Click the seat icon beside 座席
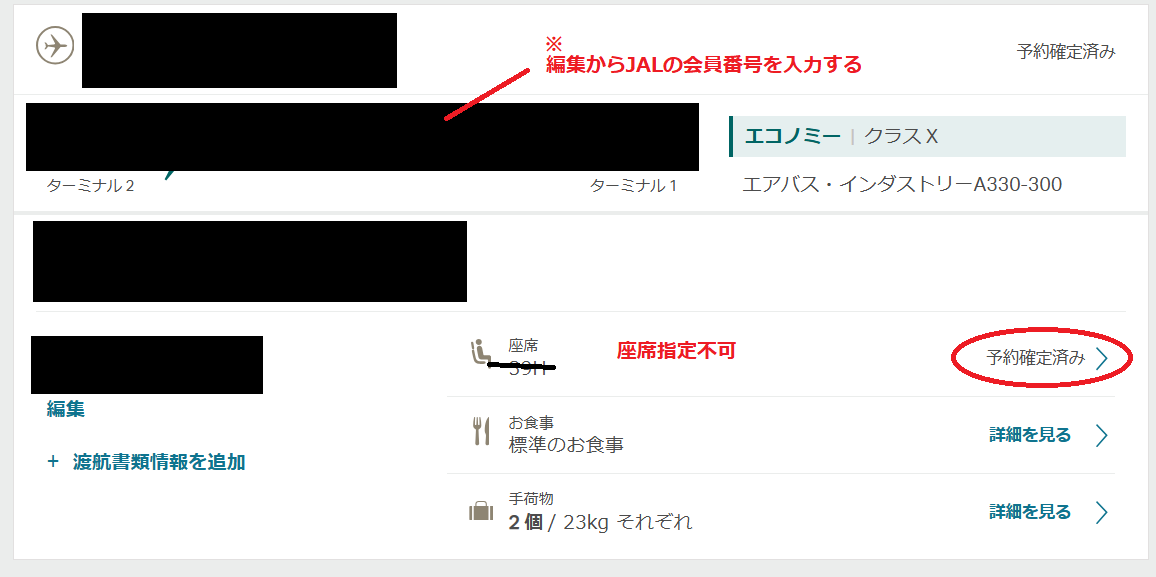This screenshot has height=577, width=1156. [x=480, y=352]
